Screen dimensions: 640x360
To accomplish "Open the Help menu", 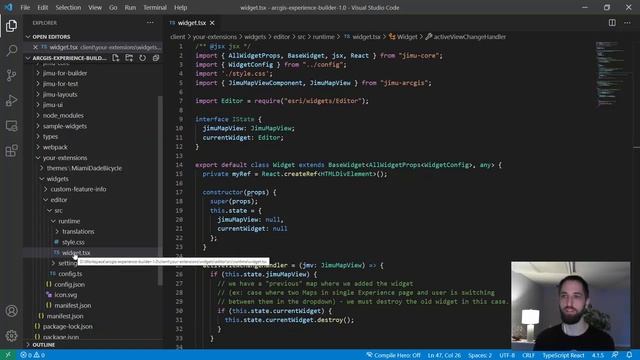I will coord(180,7).
